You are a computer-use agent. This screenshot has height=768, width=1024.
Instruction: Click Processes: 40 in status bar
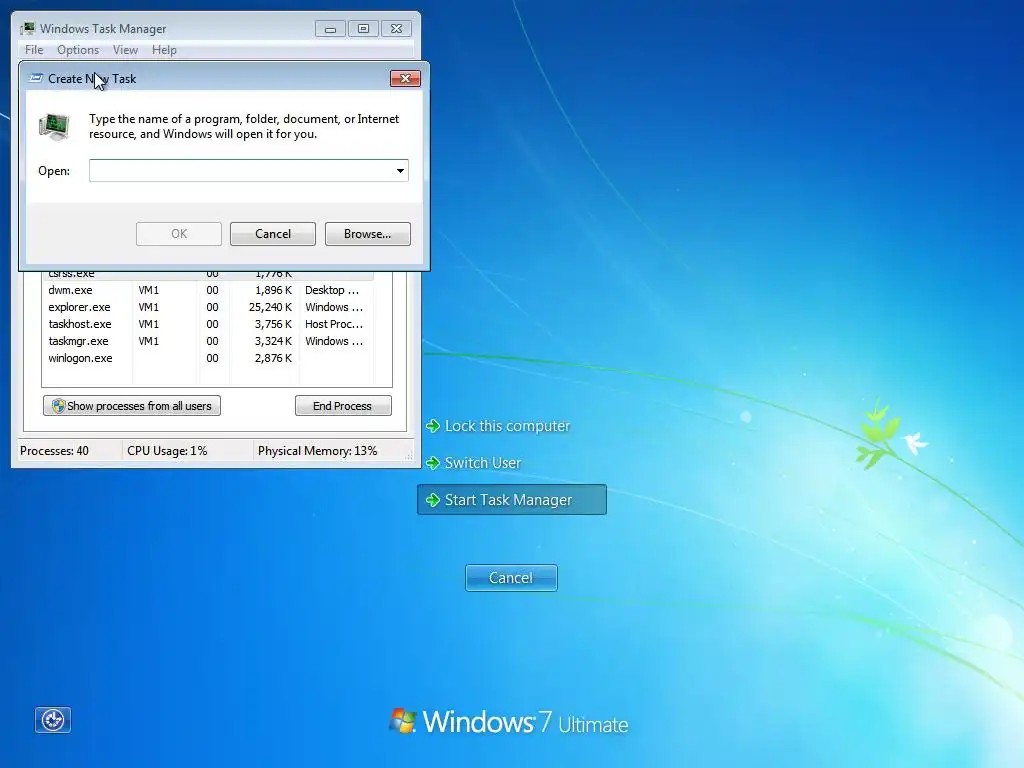tap(54, 451)
